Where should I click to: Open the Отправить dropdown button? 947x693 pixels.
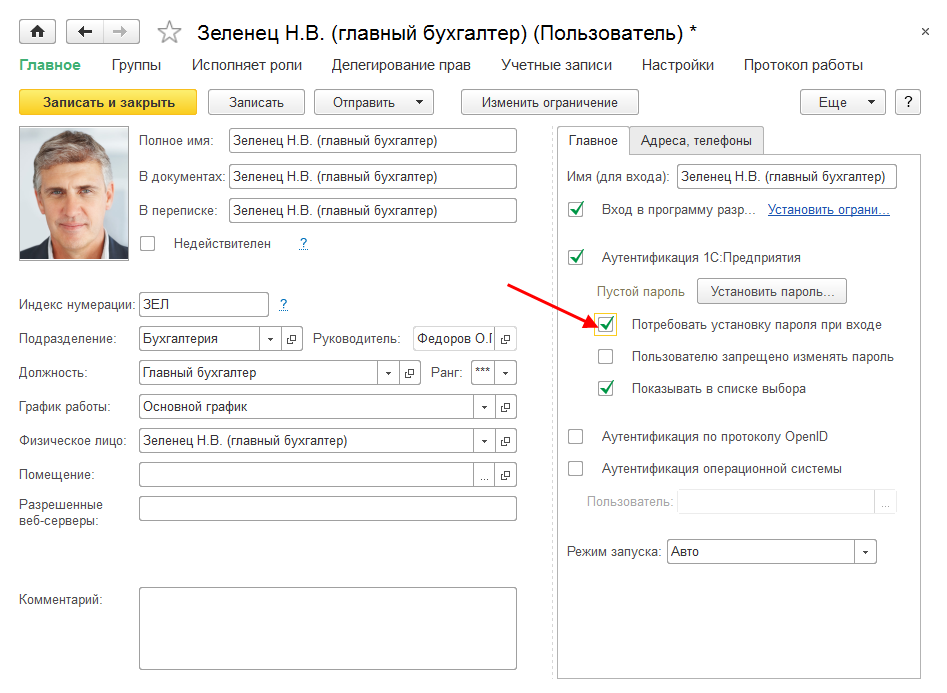[373, 102]
